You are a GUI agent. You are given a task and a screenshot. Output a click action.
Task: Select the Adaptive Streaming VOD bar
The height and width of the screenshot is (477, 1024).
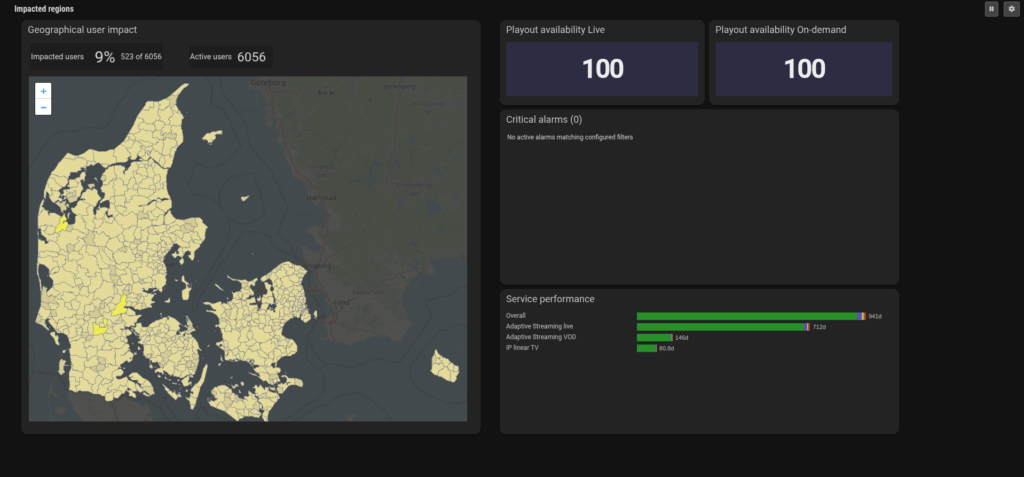tap(654, 338)
